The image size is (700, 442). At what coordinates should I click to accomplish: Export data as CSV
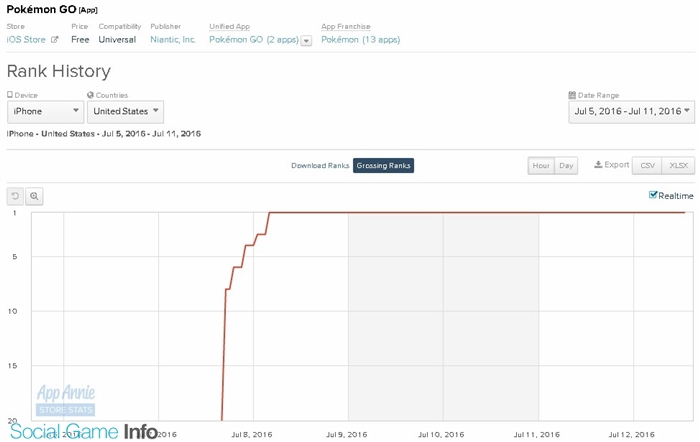click(x=647, y=166)
